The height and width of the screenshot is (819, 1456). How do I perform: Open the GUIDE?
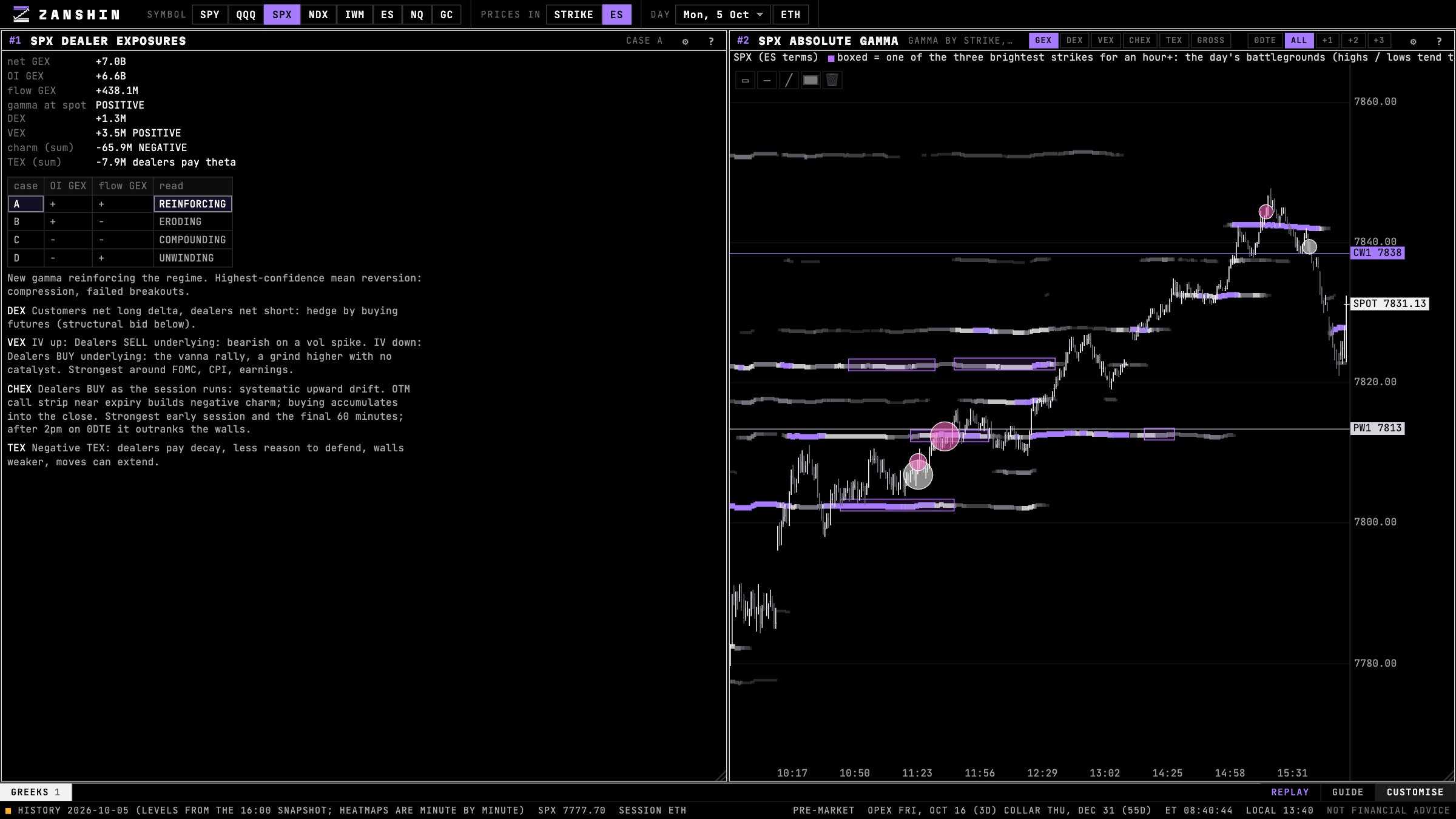pos(1347,792)
